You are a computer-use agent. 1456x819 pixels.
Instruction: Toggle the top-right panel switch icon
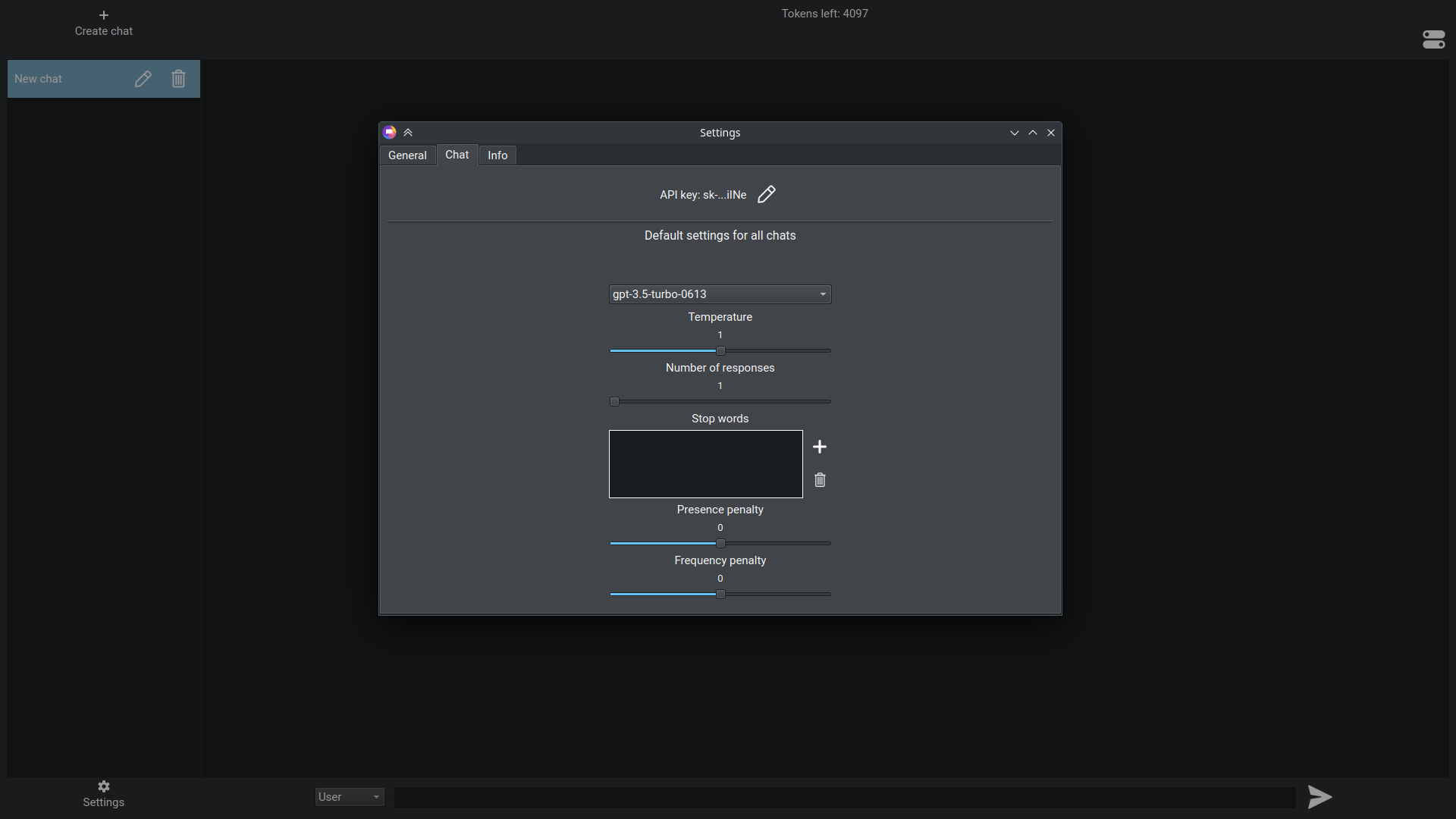point(1434,39)
